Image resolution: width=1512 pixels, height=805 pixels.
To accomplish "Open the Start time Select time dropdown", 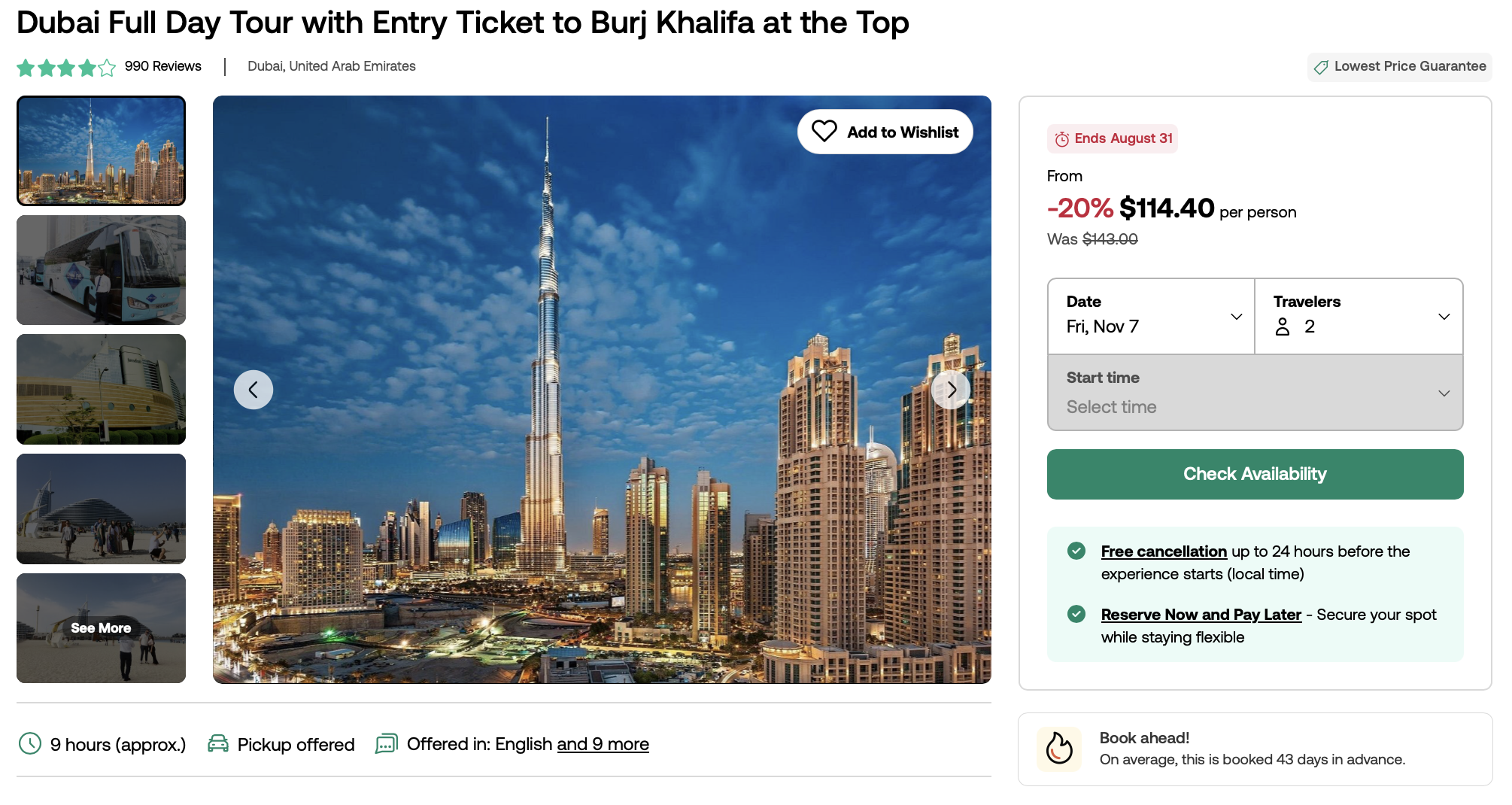I will click(1255, 393).
